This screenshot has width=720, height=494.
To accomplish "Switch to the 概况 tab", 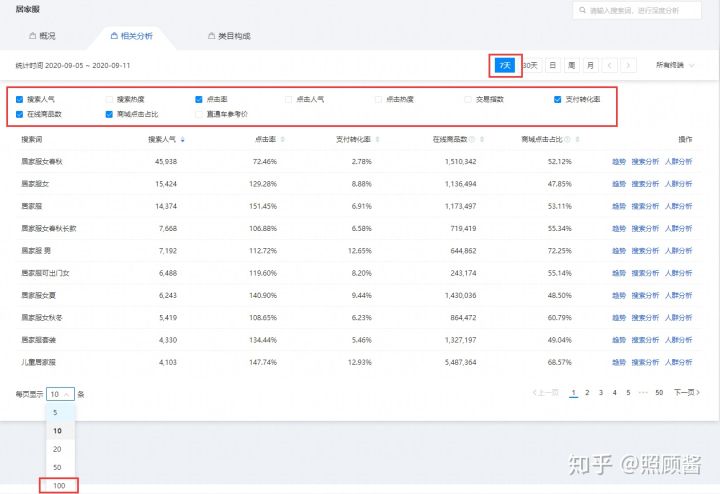I will pos(42,36).
